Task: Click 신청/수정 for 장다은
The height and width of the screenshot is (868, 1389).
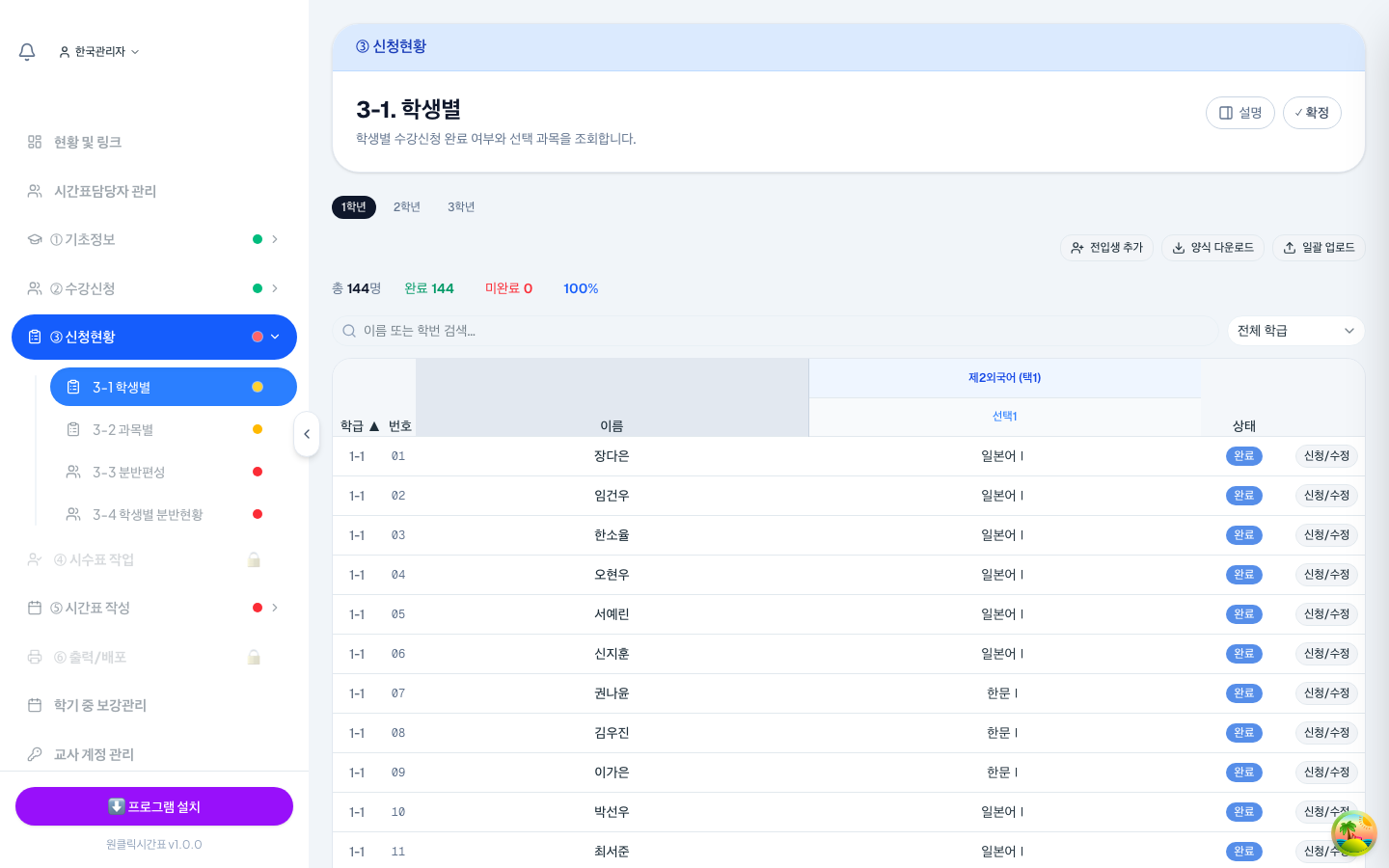Action: (x=1326, y=456)
